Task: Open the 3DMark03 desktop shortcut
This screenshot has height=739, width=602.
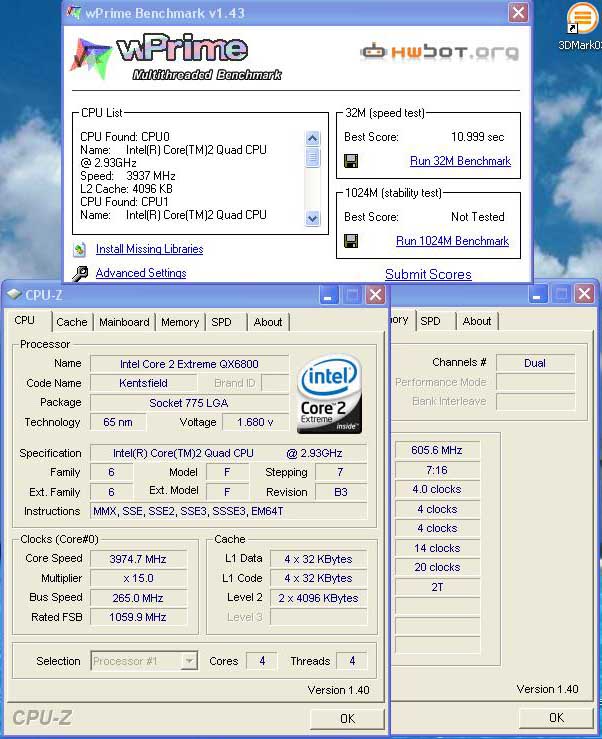Action: [583, 26]
